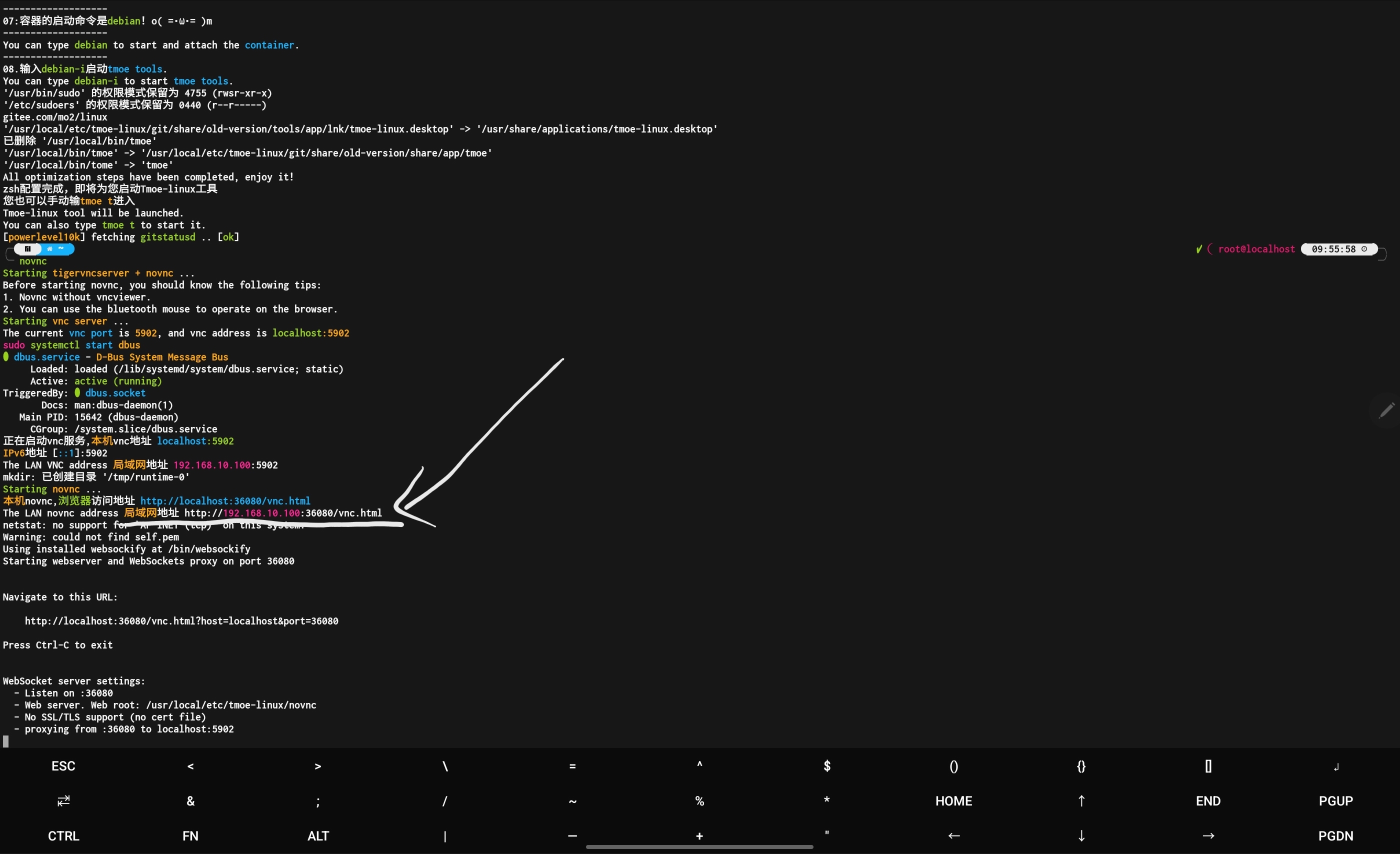Tap the ESC key

(x=63, y=766)
